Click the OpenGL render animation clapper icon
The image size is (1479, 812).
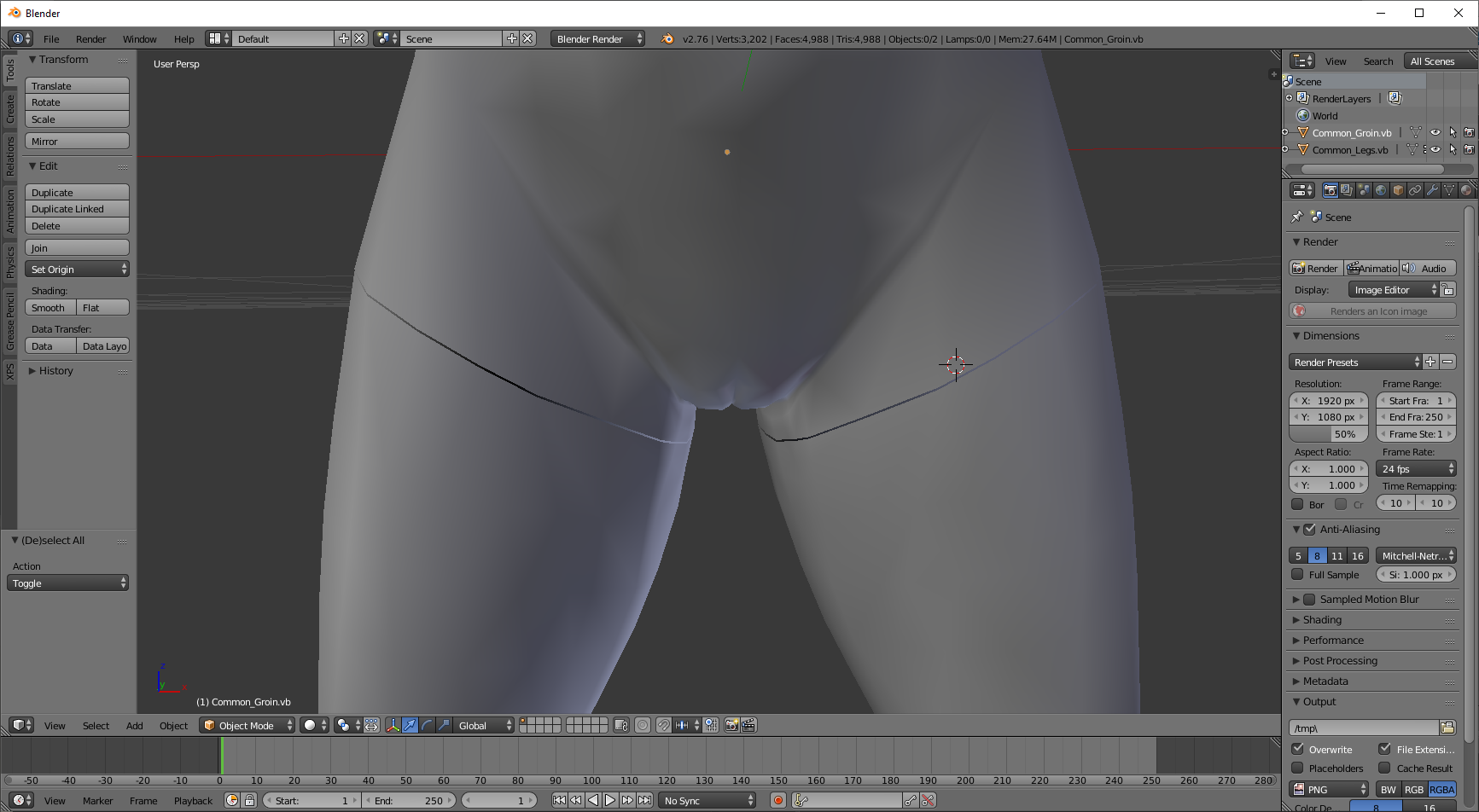(x=748, y=725)
